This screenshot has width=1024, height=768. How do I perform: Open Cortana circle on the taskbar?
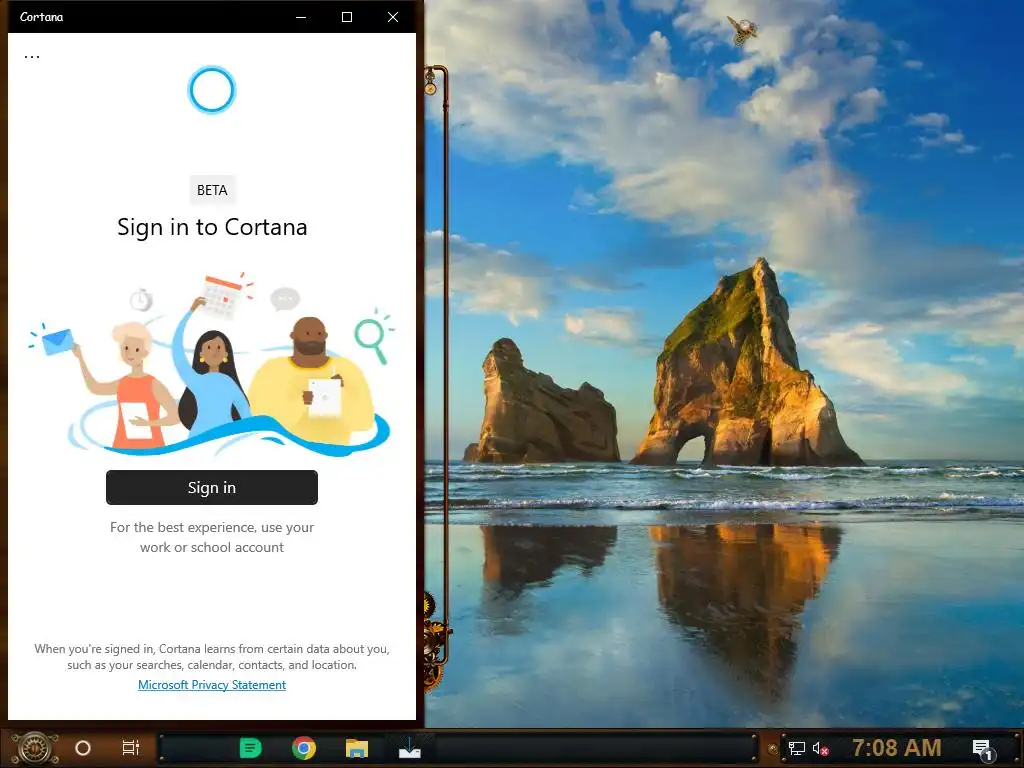click(x=83, y=748)
